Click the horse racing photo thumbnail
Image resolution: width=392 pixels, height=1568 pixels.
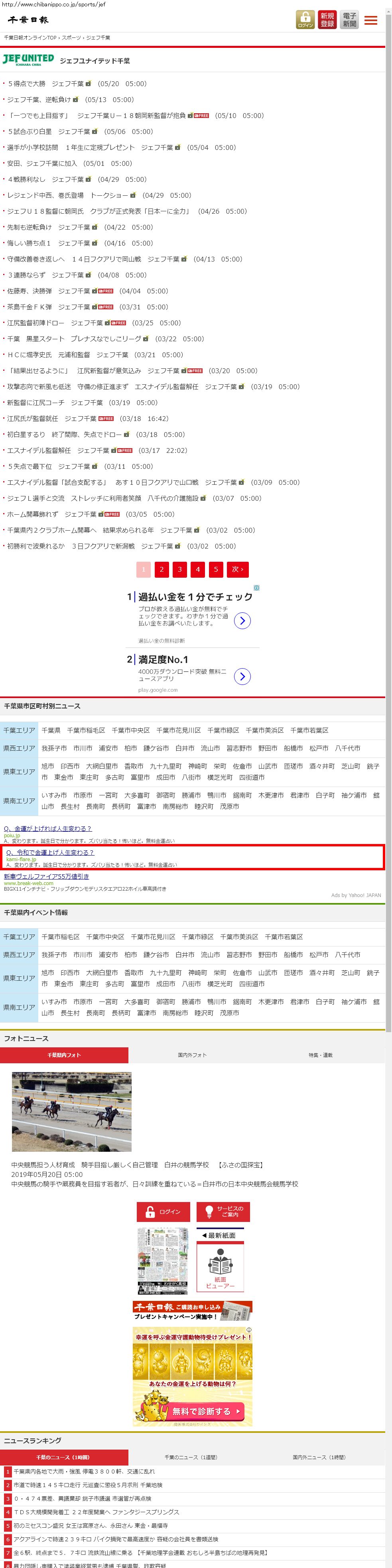(72, 1112)
